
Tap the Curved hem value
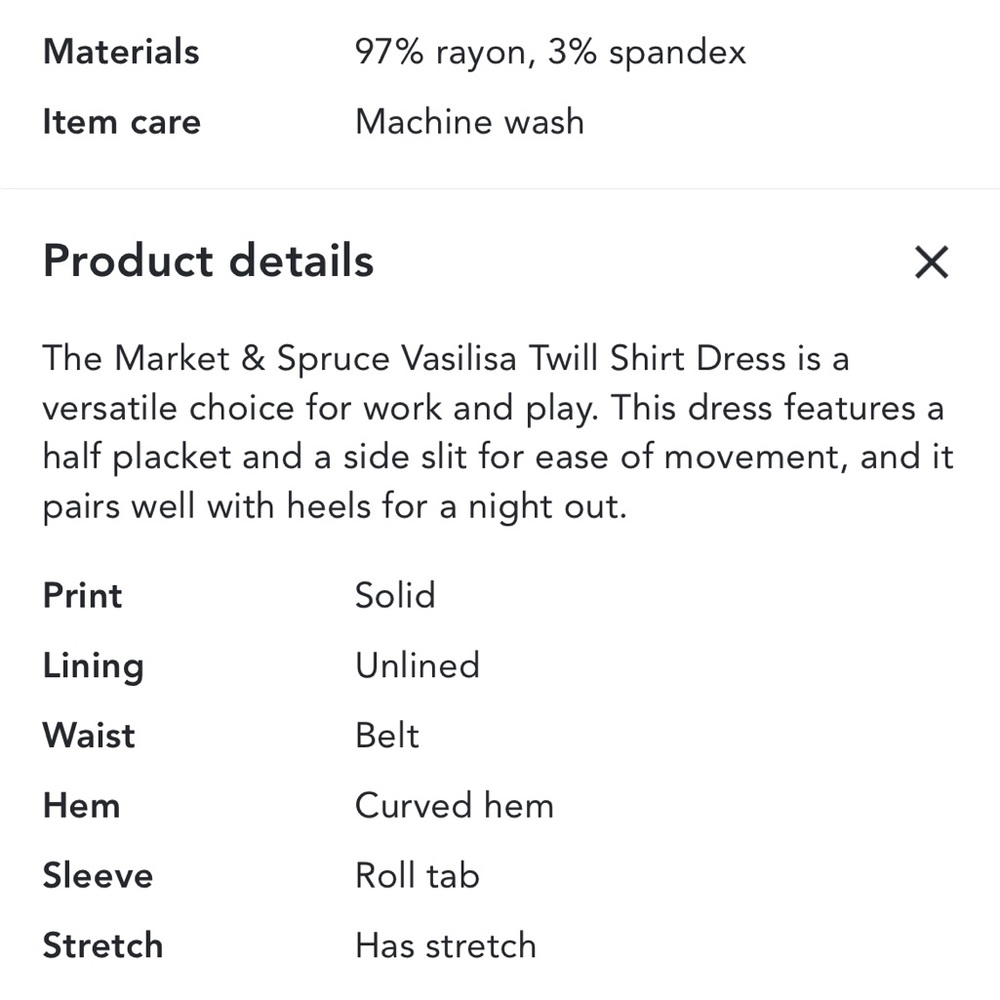(454, 806)
